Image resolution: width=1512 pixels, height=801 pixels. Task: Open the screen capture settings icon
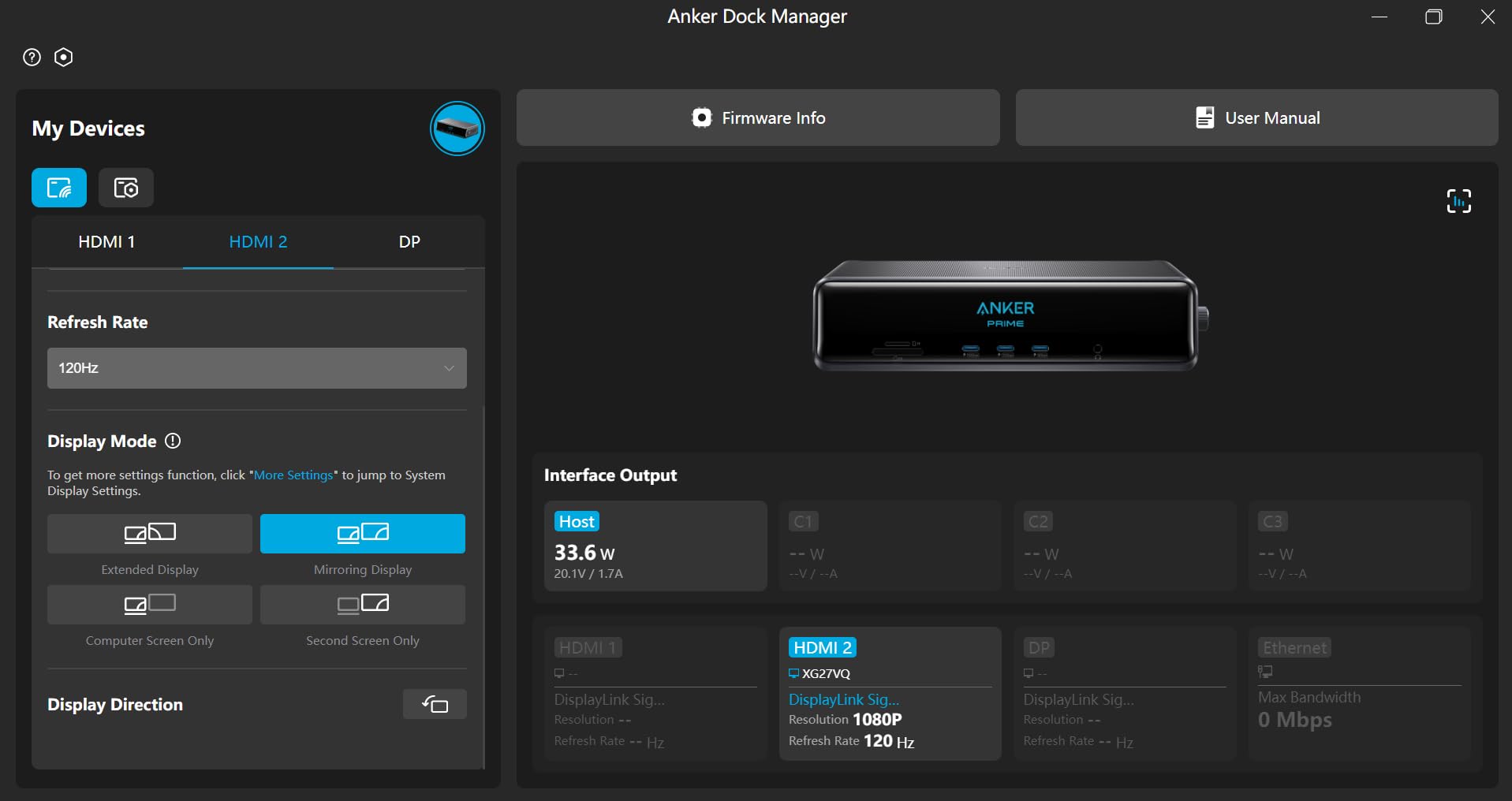coord(126,188)
